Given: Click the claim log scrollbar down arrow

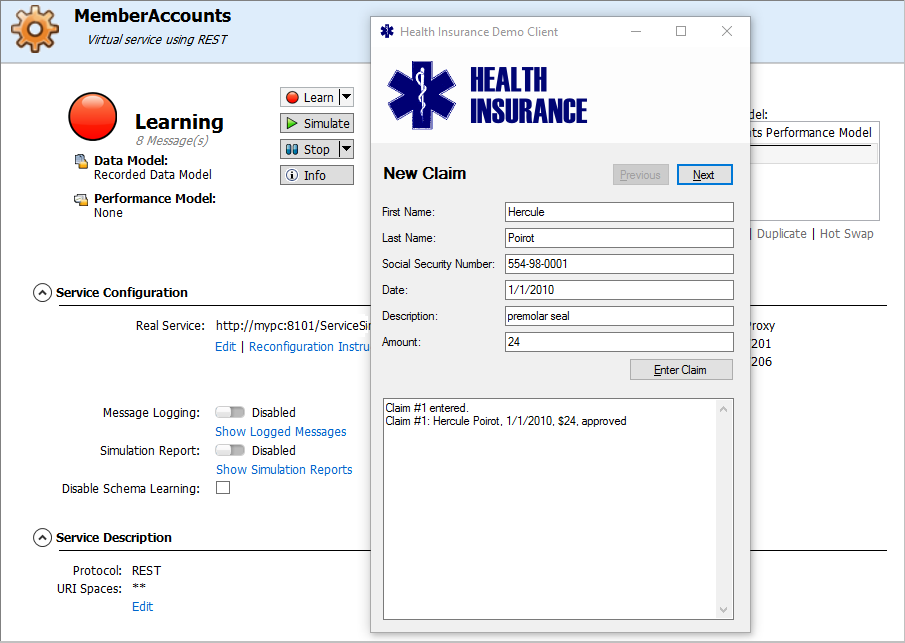Looking at the screenshot, I should coord(725,609).
